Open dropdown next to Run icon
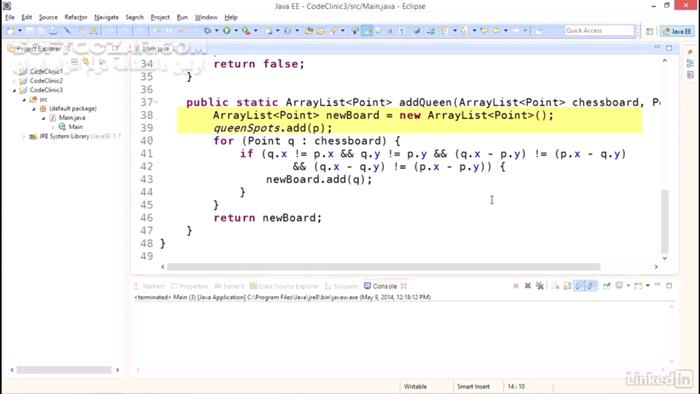 pos(236,31)
